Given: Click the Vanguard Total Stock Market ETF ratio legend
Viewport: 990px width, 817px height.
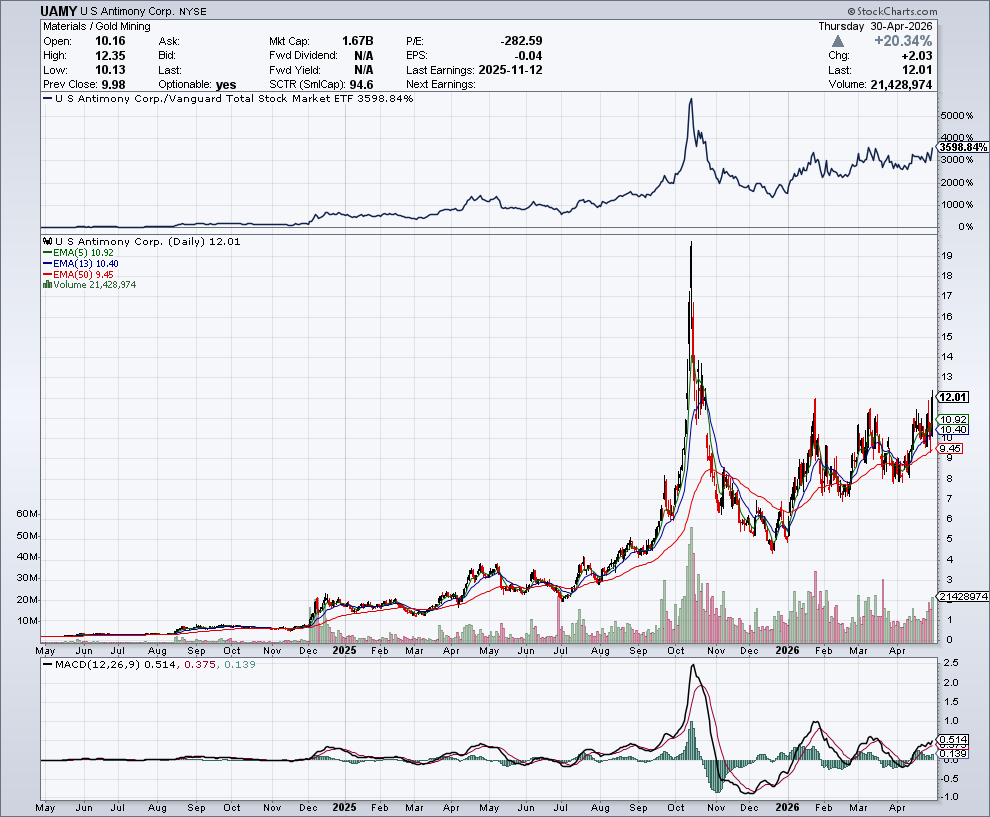Looking at the screenshot, I should click(x=234, y=98).
